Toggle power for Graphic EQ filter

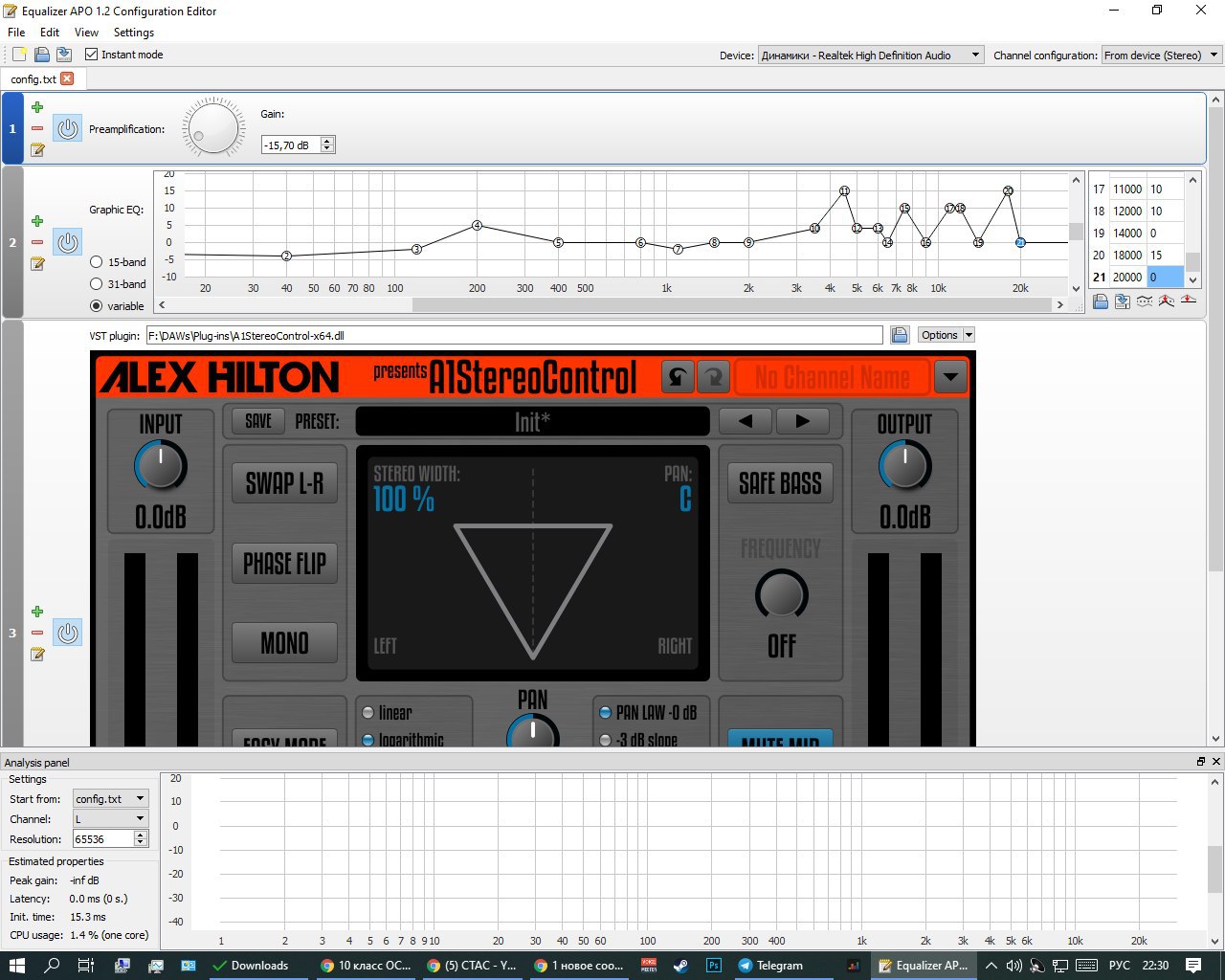click(x=67, y=242)
